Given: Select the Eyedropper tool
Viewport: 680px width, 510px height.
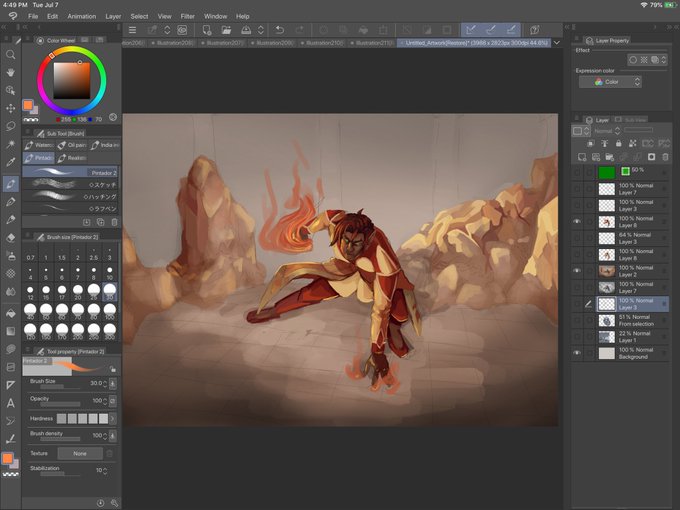Looking at the screenshot, I should (10, 162).
